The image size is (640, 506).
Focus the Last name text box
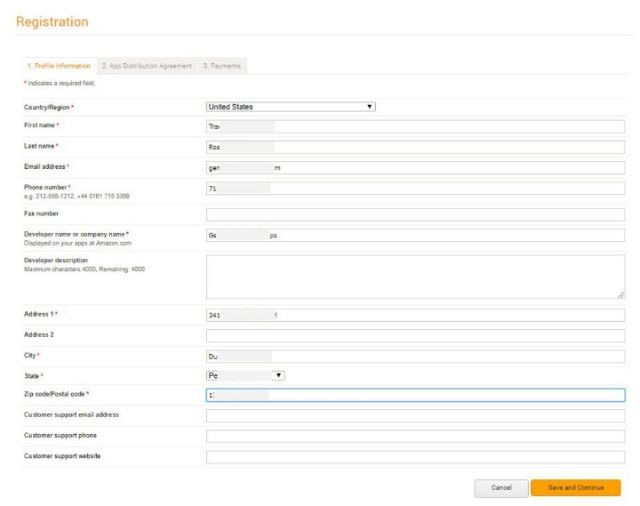415,146
